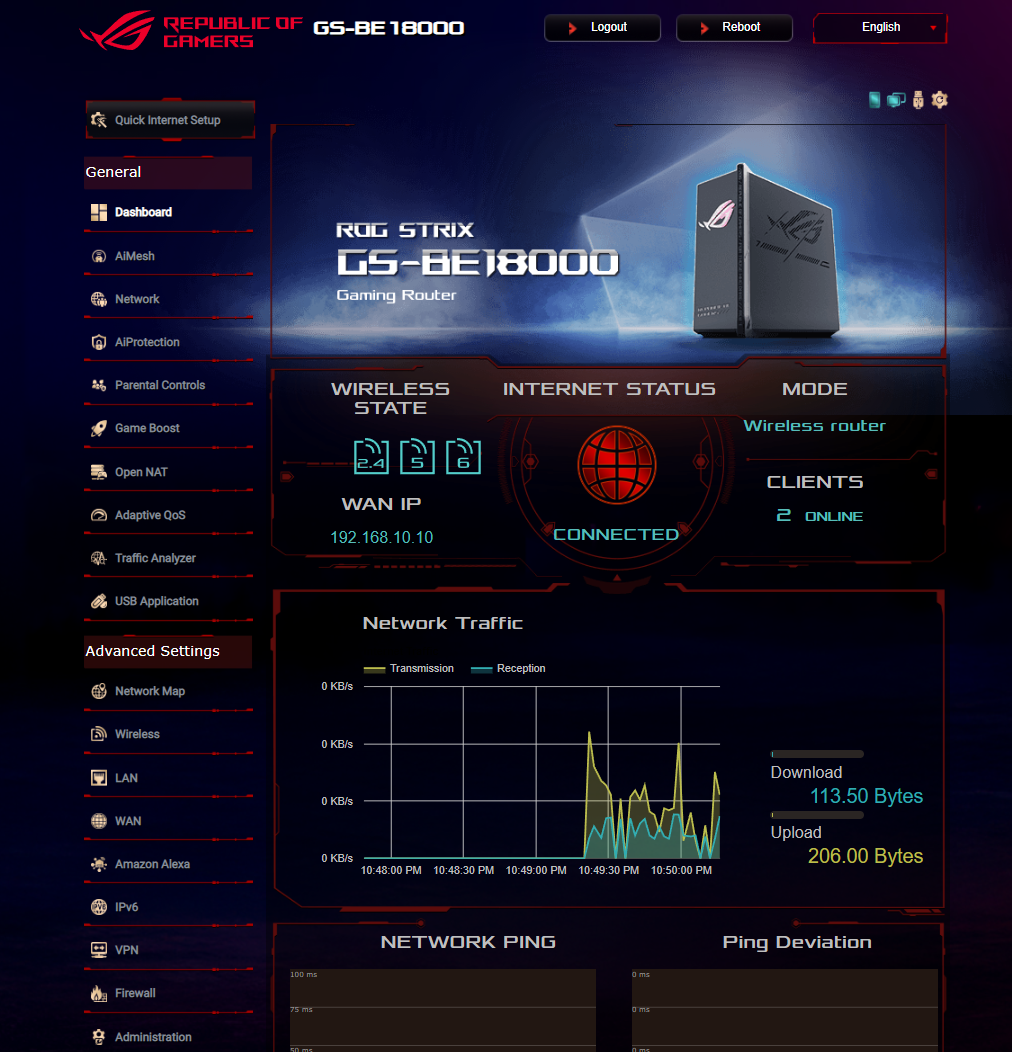Click the Logout button
Screen dimensions: 1012x1052
(x=602, y=28)
